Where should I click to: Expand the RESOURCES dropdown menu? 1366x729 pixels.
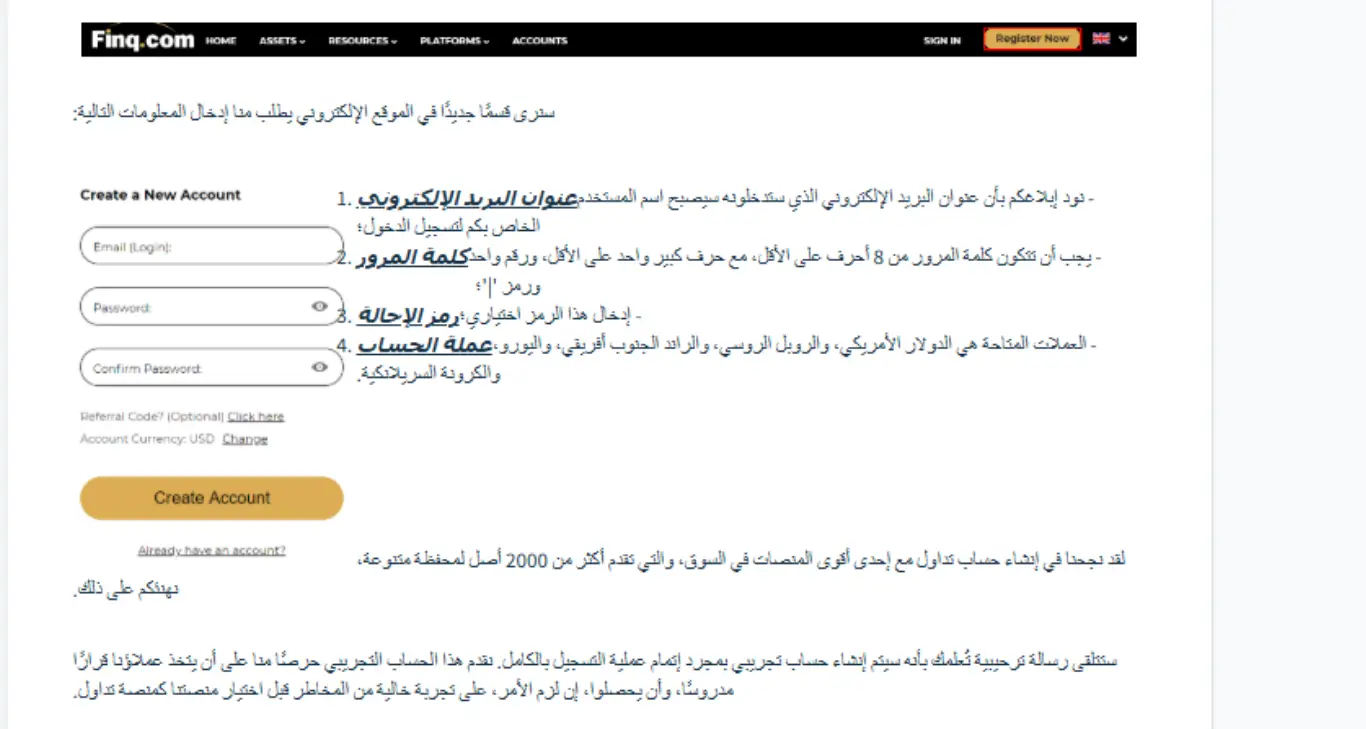point(362,41)
